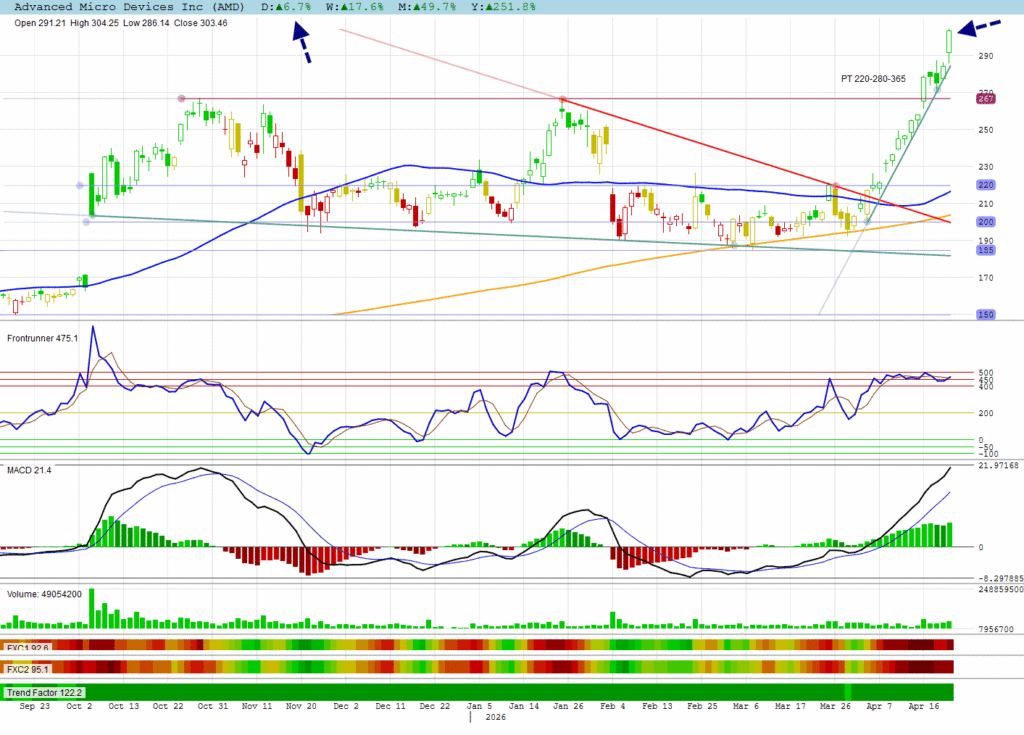Click the 150 blue price level tag
1024x735 pixels.
(985, 314)
